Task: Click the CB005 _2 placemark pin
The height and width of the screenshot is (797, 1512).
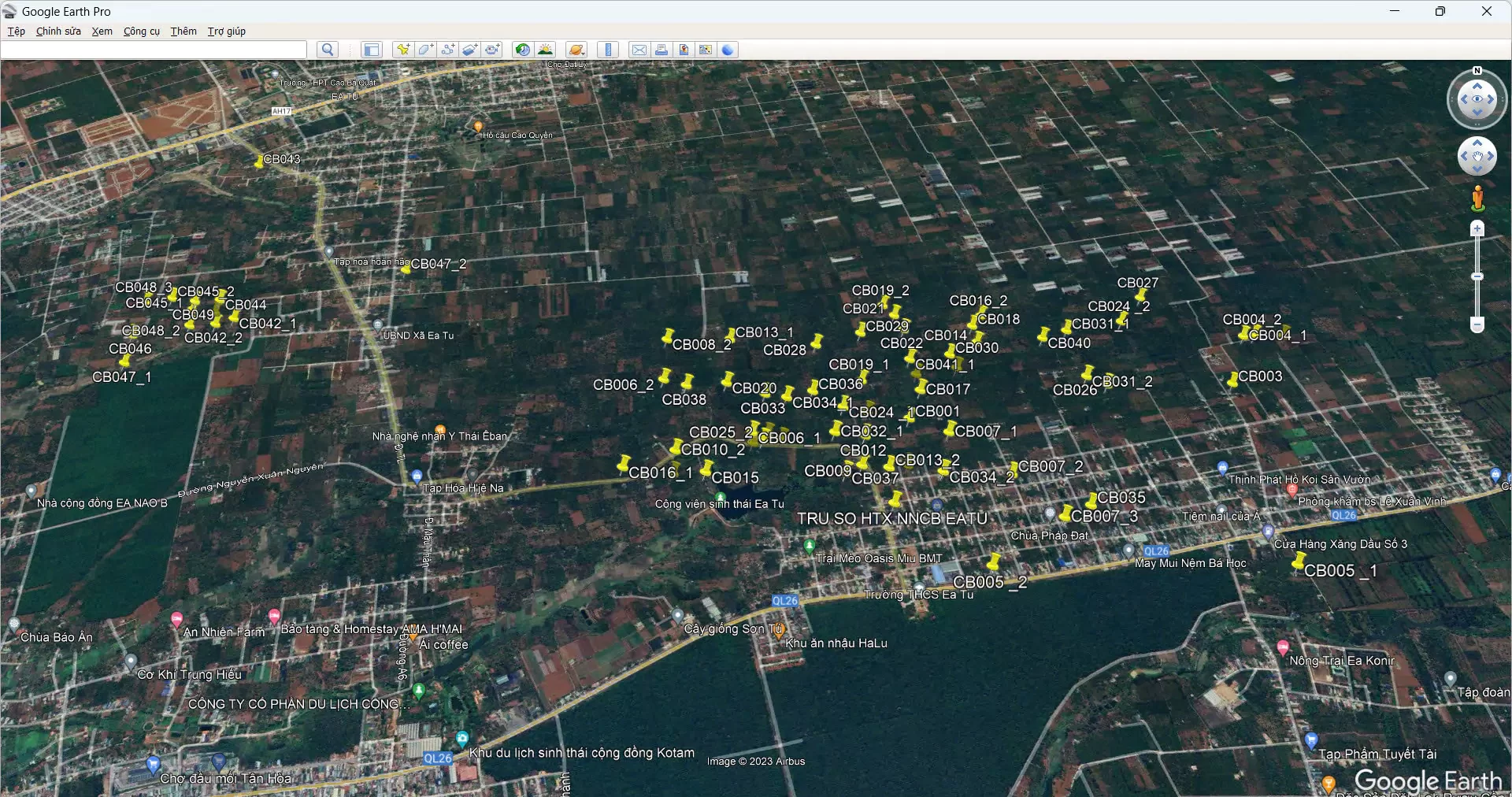Action: click(994, 562)
